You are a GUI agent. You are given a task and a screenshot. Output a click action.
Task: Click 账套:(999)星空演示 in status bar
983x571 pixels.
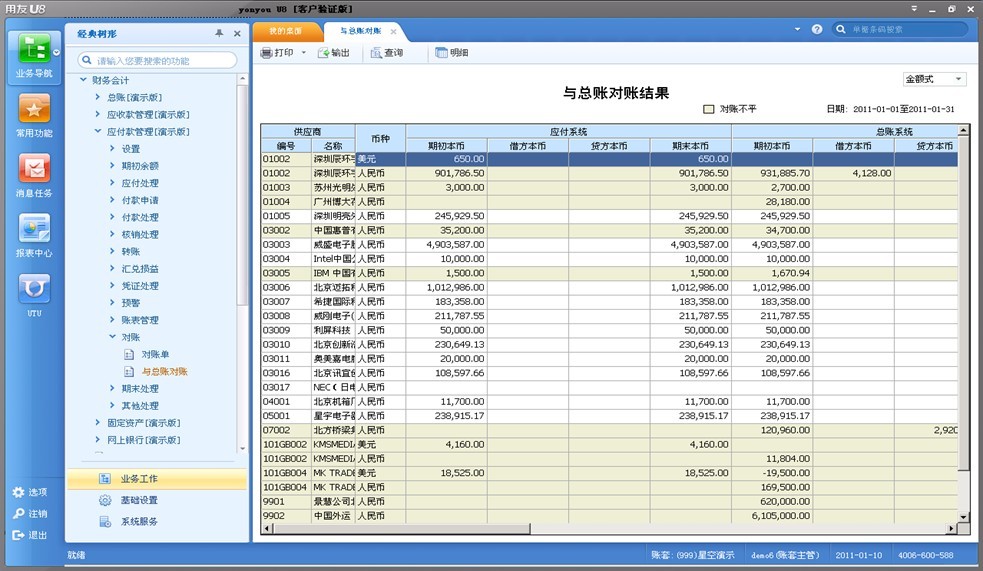coord(693,555)
